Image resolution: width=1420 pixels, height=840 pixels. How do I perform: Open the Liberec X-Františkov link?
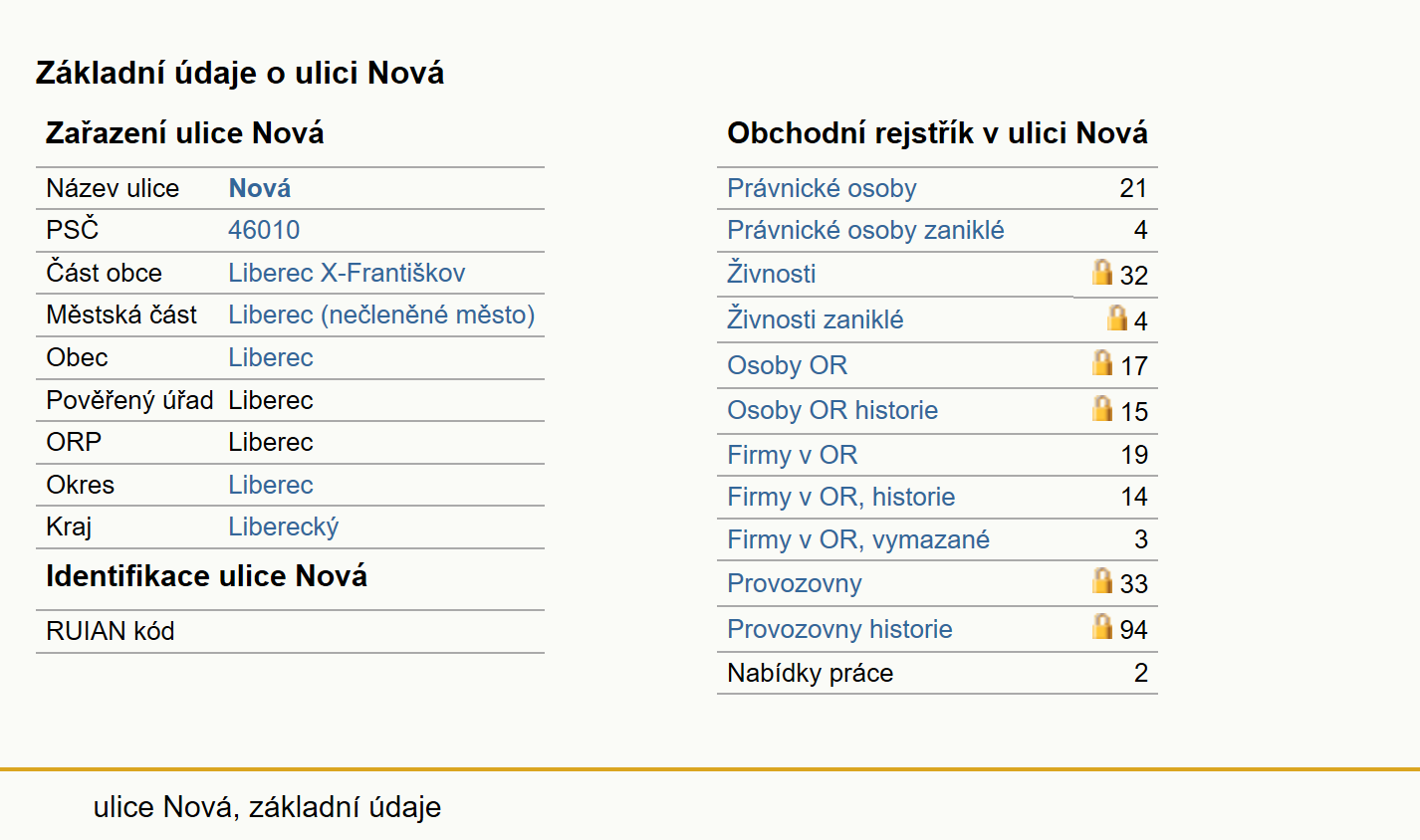pyautogui.click(x=347, y=273)
